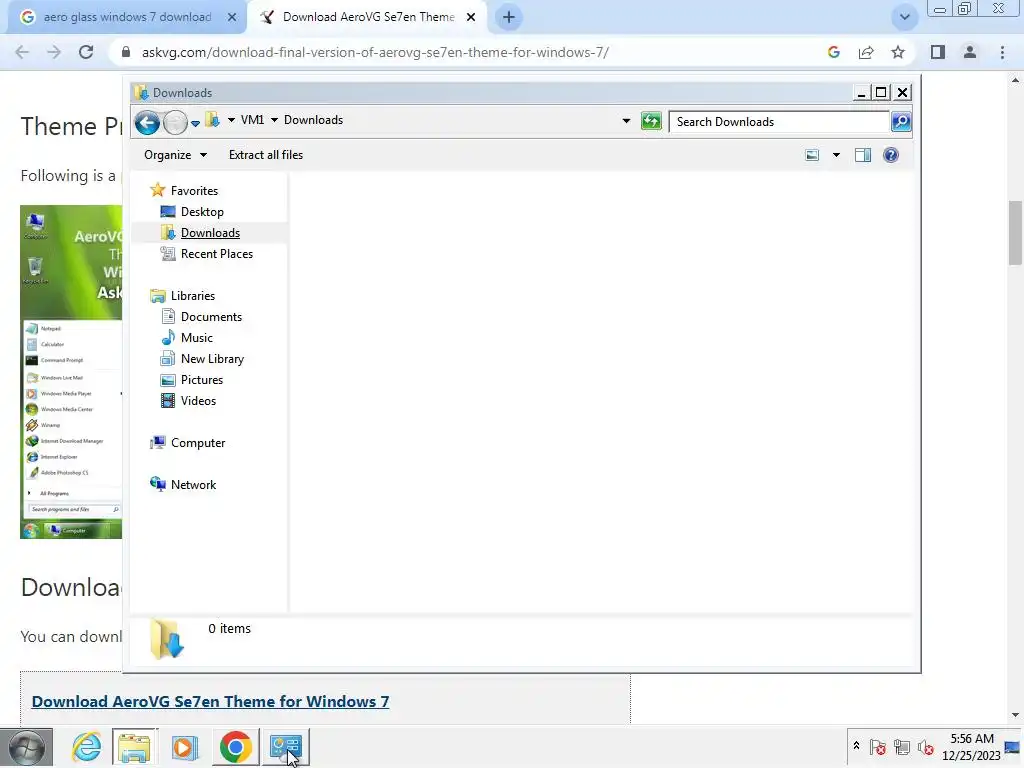Open explorer help icon
Image resolution: width=1024 pixels, height=768 pixels.
(891, 155)
